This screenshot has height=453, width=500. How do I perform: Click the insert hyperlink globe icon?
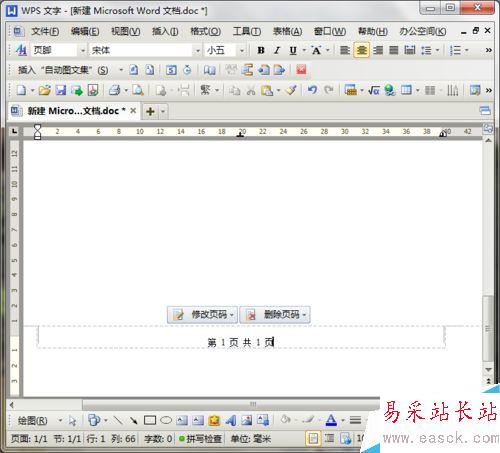389,90
